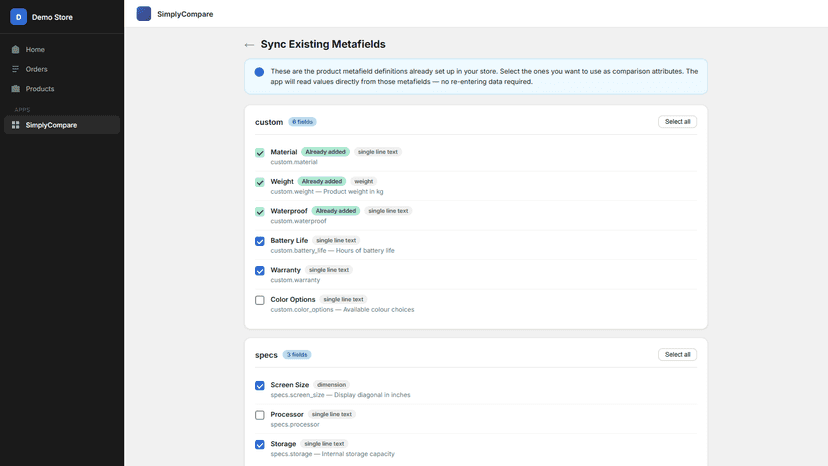Image resolution: width=828 pixels, height=466 pixels.
Task: Go back using the left arrow
Action: coord(249,45)
